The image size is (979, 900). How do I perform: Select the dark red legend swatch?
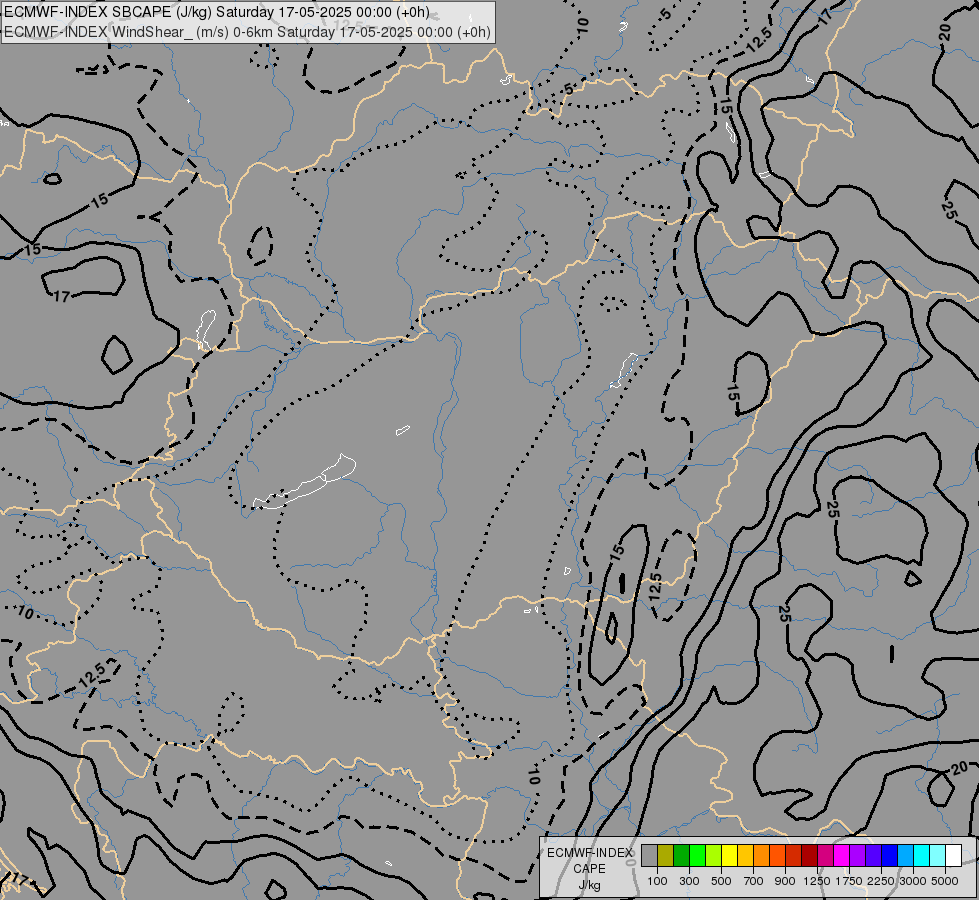(x=809, y=856)
